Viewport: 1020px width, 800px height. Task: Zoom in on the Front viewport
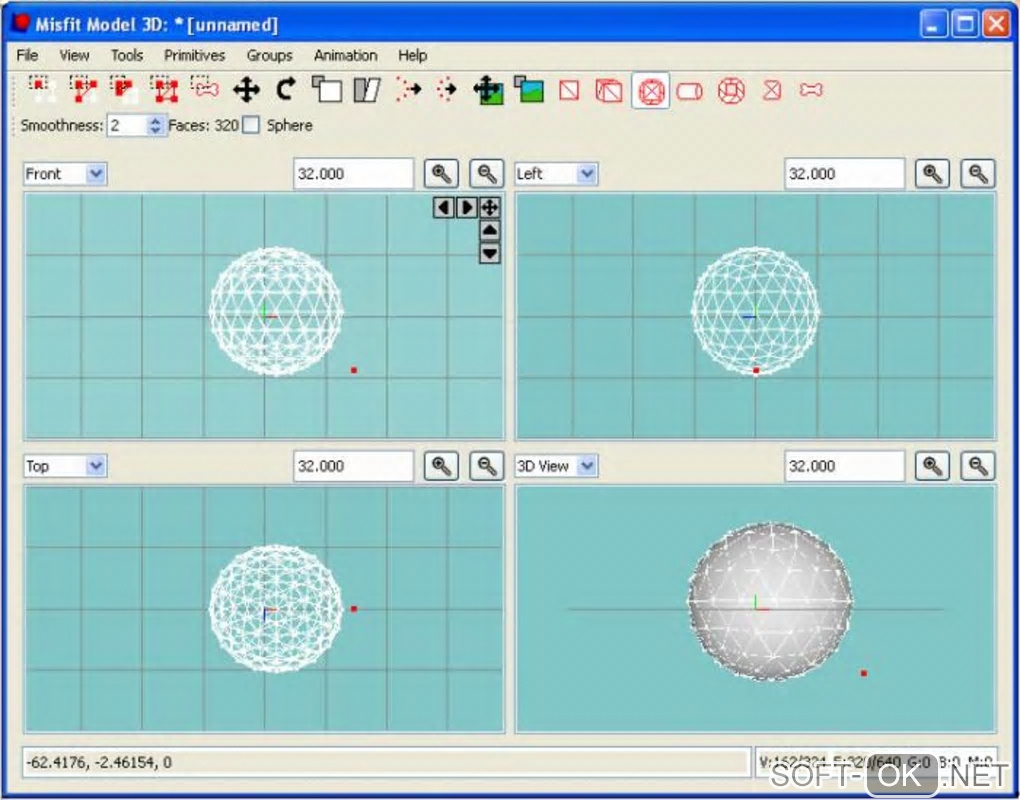click(x=441, y=174)
